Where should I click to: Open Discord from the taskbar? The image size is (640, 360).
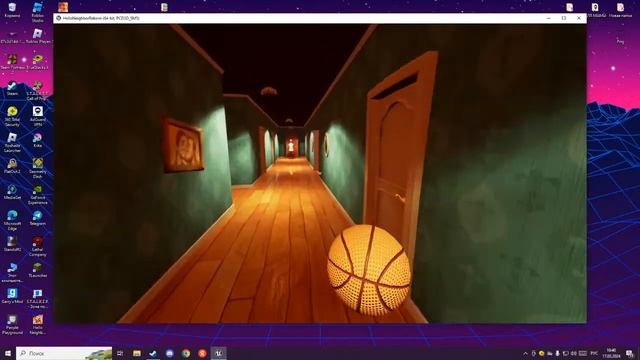170,353
